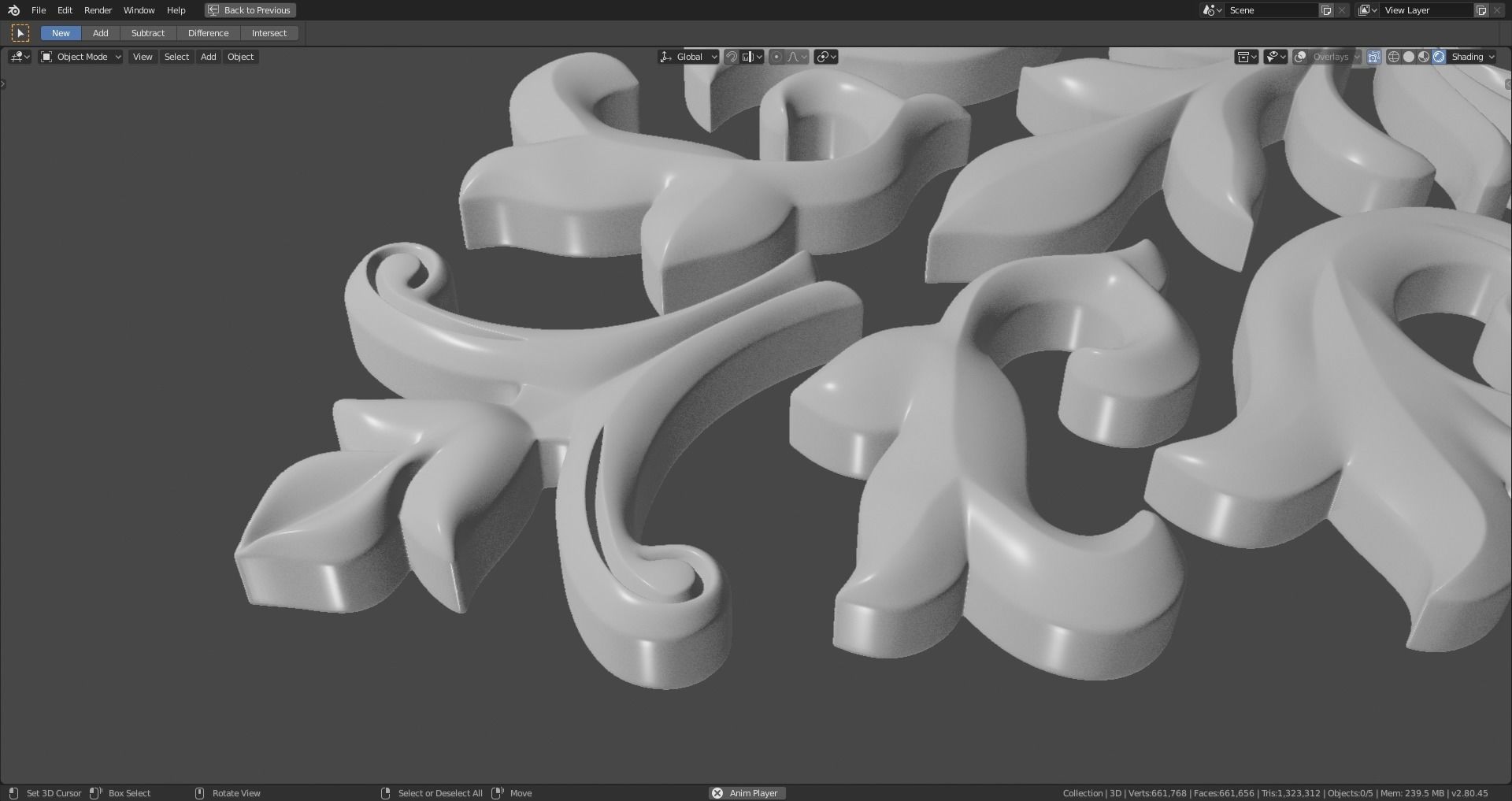Switch to rendered shading
1512x801 pixels.
point(1439,57)
